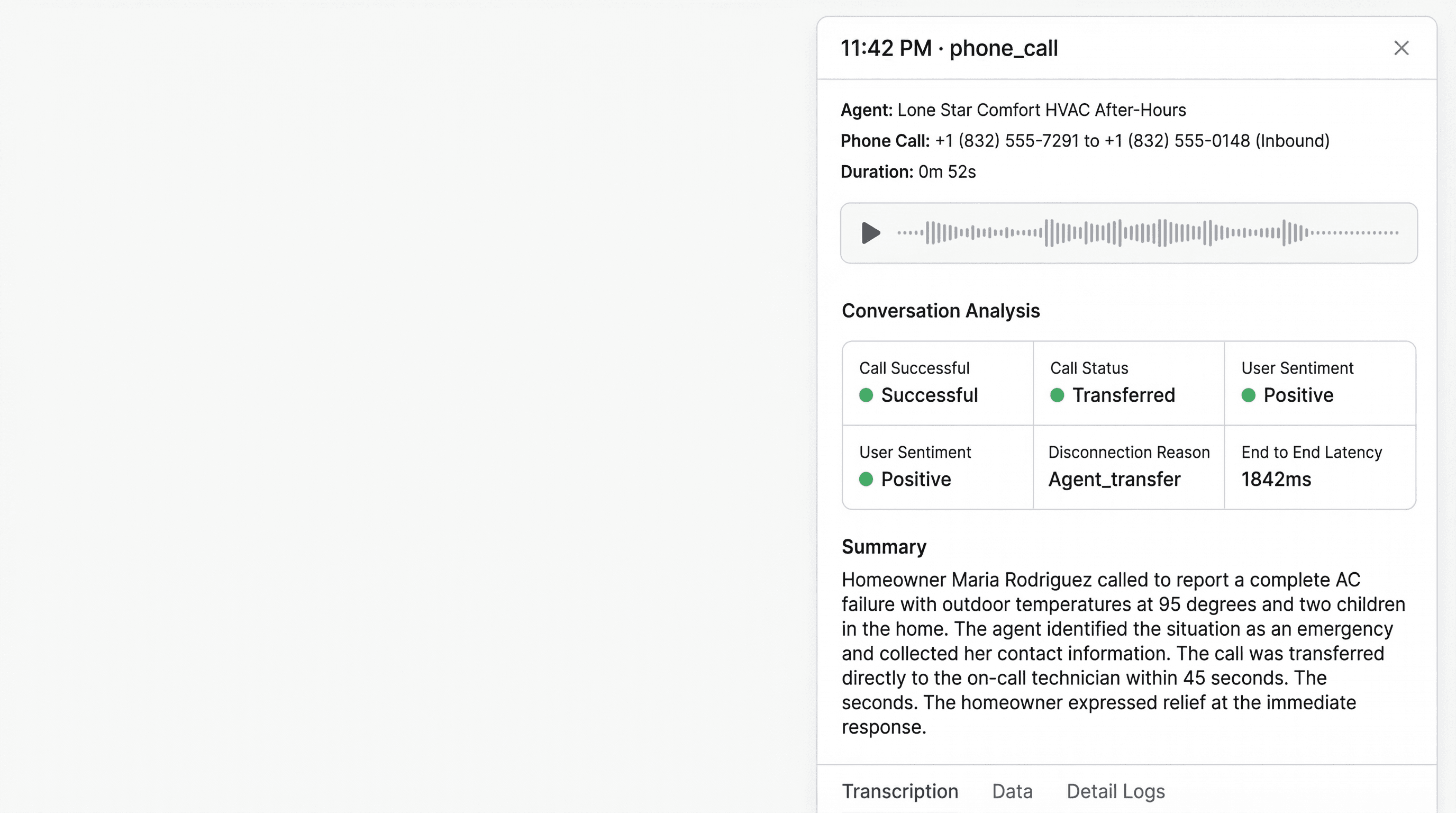Click the X icon at panel top right
1456x813 pixels.
(1401, 48)
